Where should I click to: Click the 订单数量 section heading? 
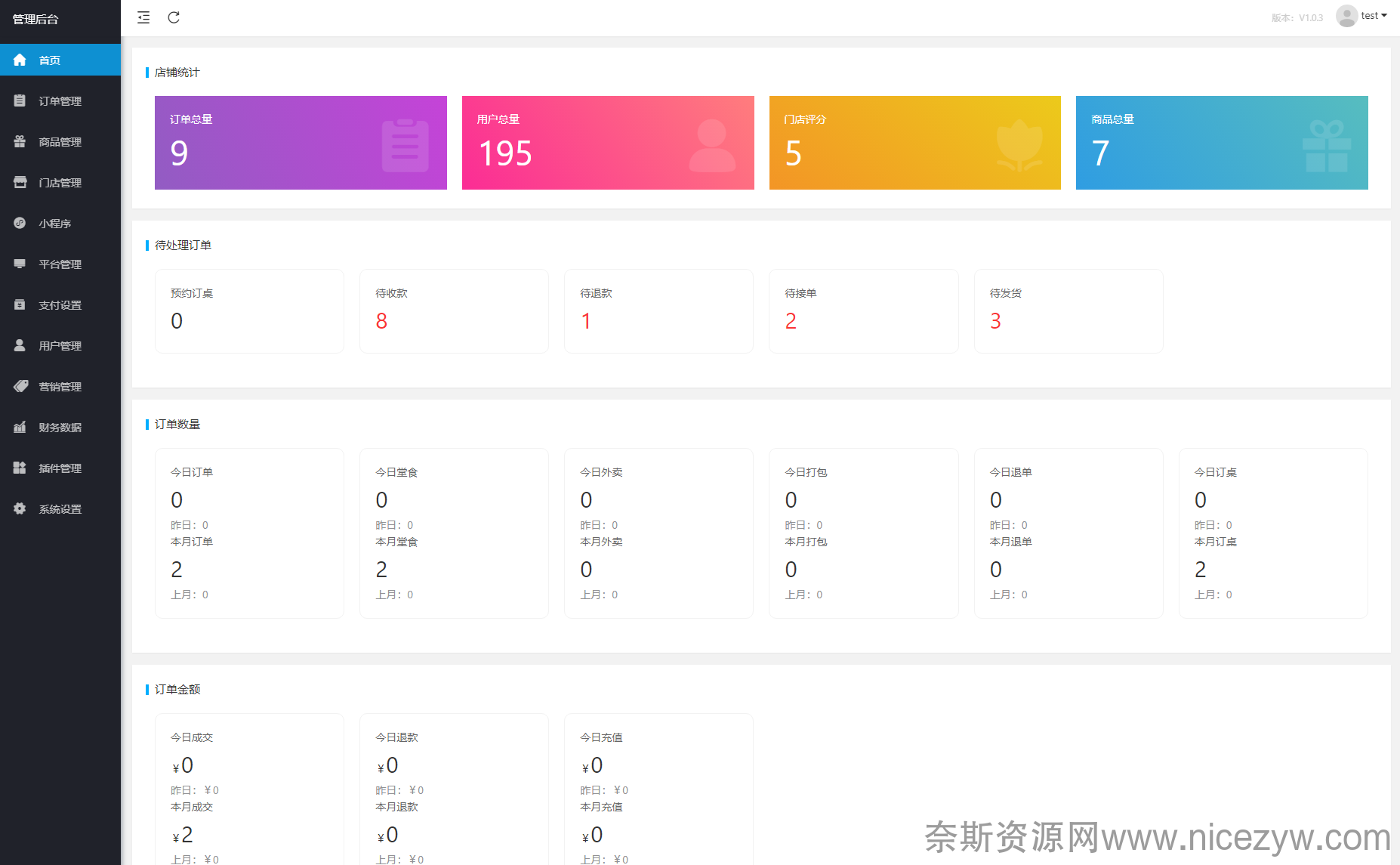click(177, 425)
